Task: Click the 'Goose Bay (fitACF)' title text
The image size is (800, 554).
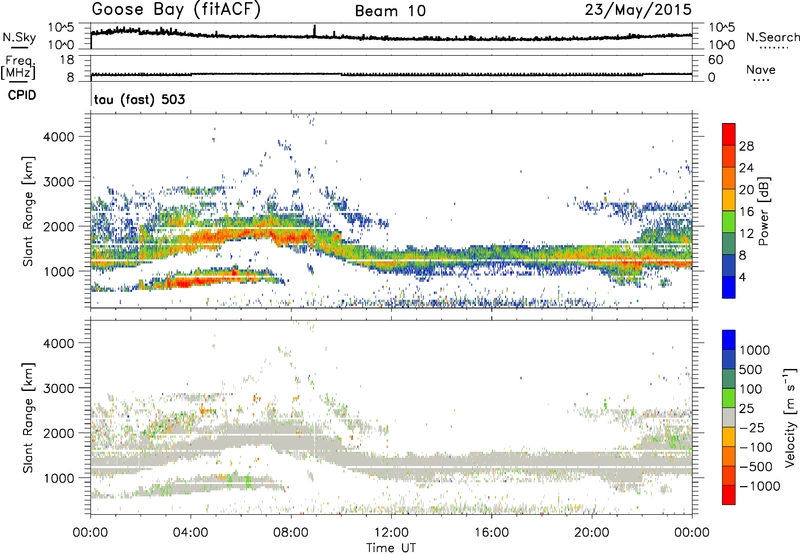Action: point(176,10)
